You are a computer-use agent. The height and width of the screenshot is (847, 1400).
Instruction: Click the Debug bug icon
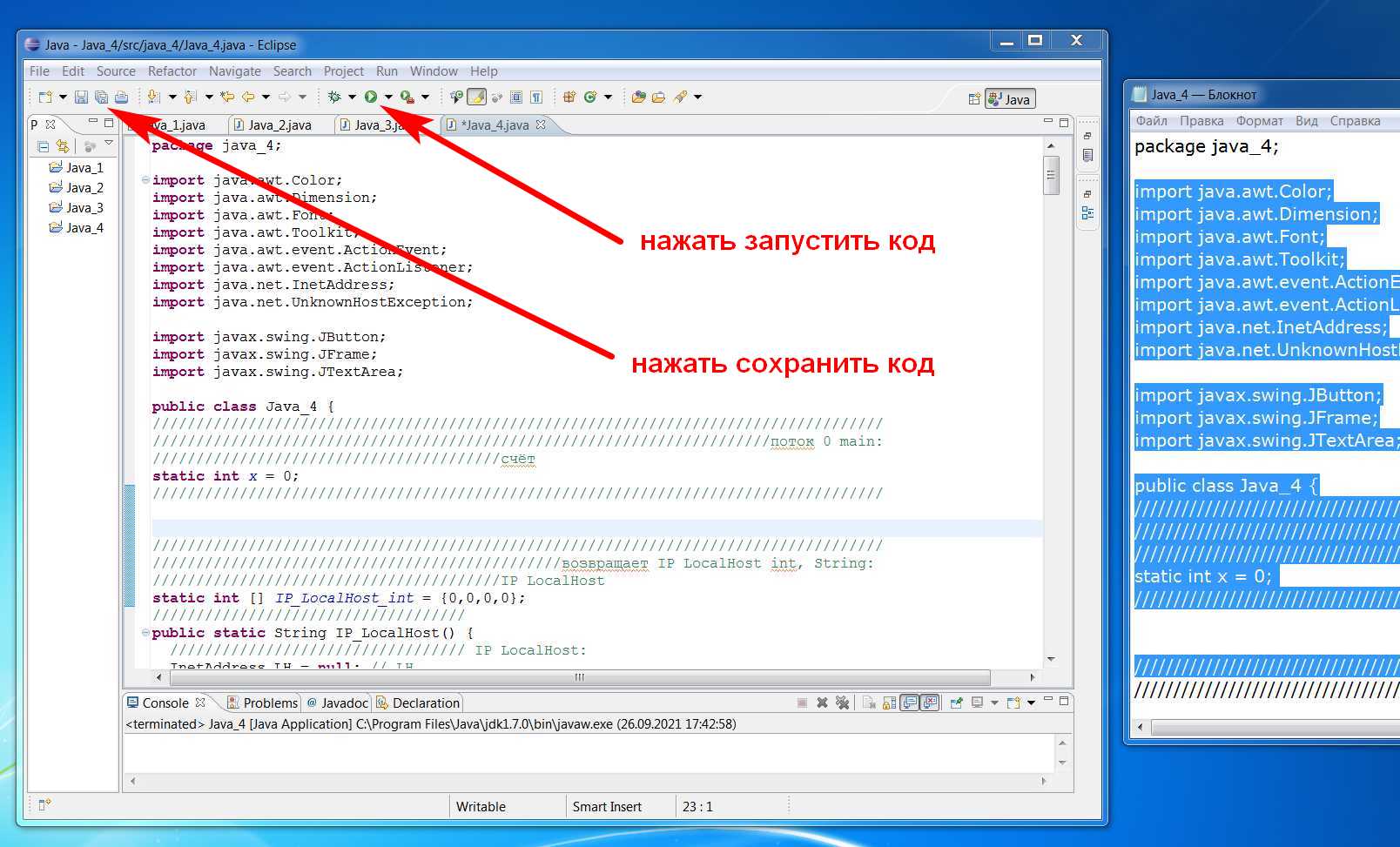(x=334, y=97)
